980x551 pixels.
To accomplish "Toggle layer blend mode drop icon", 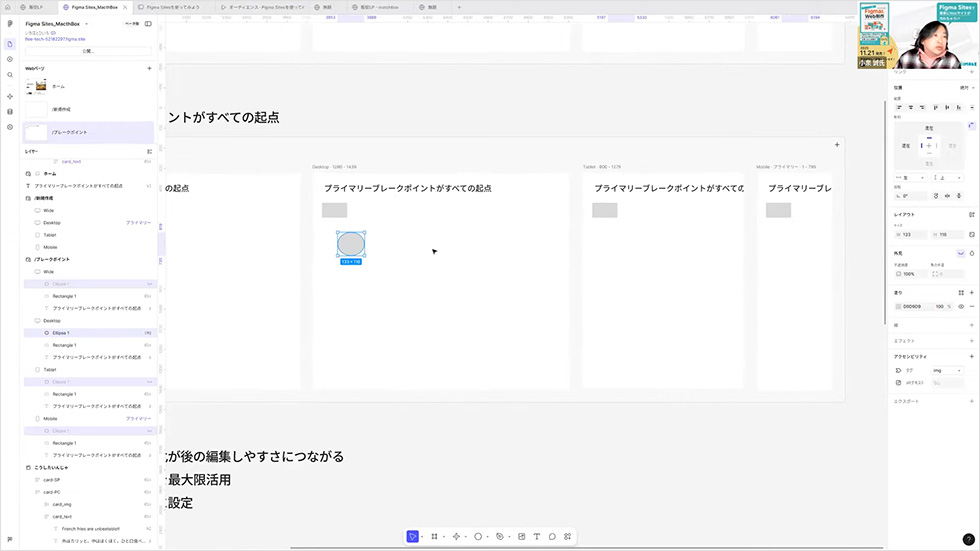I will click(972, 253).
